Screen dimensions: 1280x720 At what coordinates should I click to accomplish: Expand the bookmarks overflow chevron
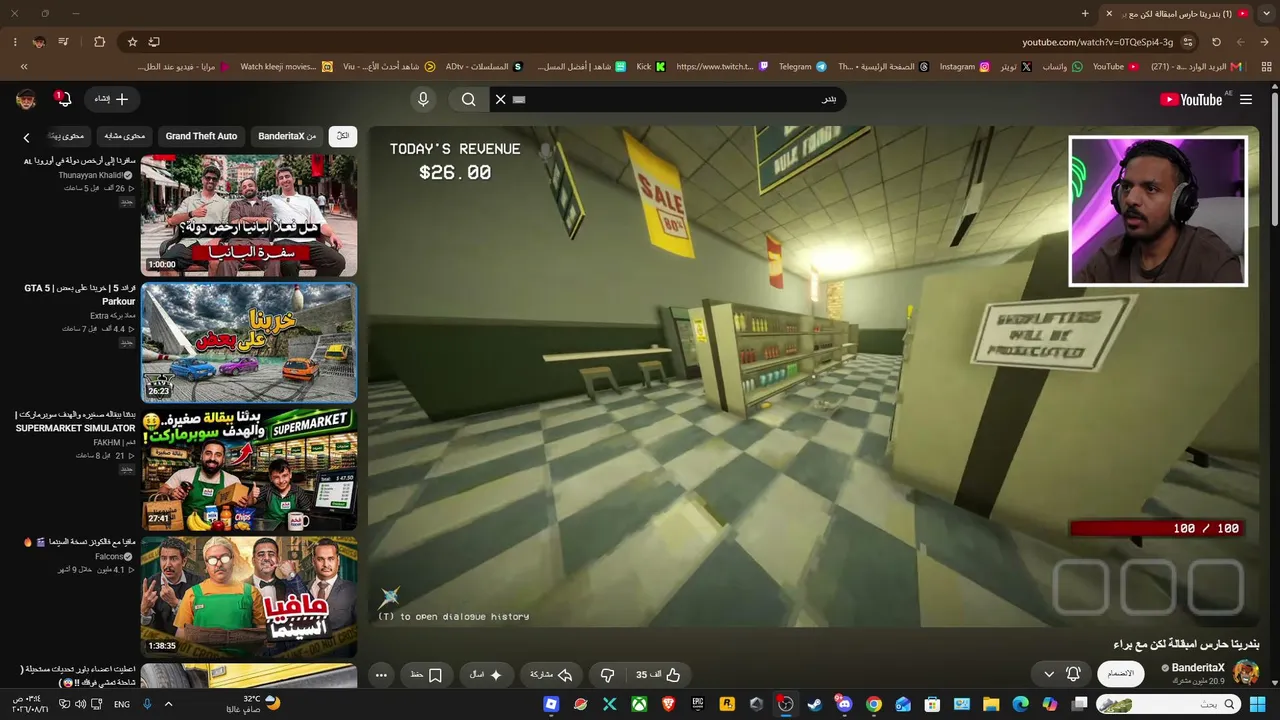tap(24, 67)
